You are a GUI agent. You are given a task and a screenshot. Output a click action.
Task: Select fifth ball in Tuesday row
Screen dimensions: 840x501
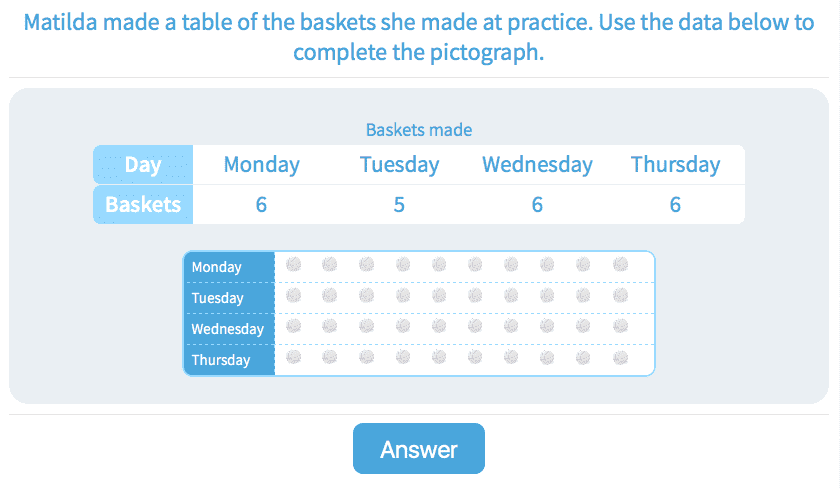coord(439,296)
